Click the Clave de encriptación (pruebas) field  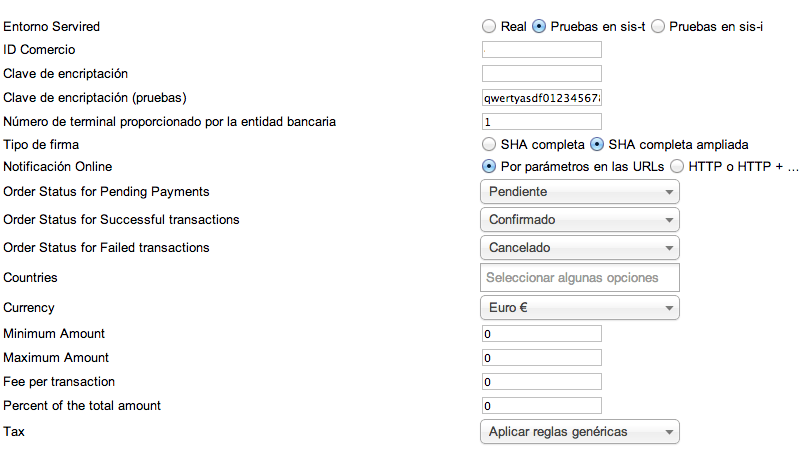coord(542,98)
